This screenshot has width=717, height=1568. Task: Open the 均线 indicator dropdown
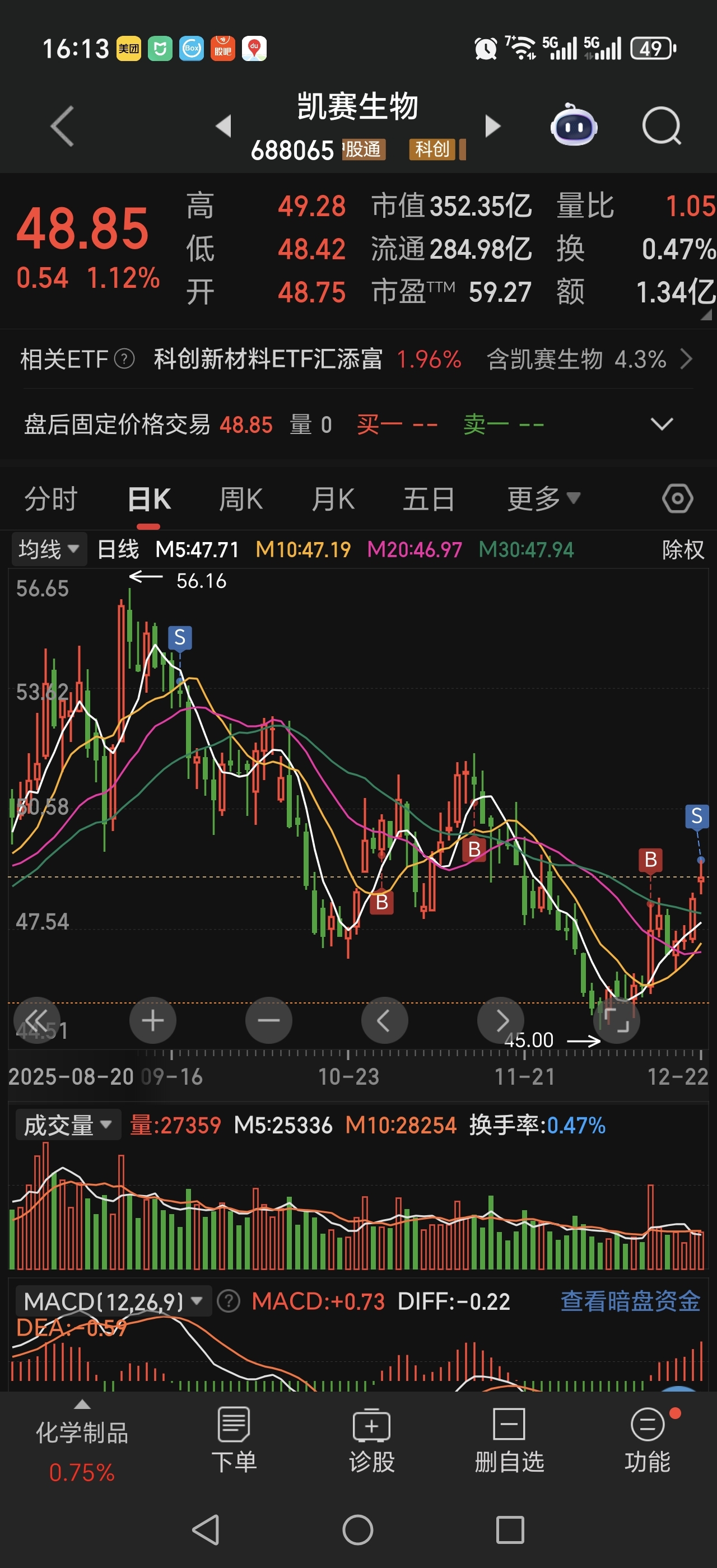point(49,550)
